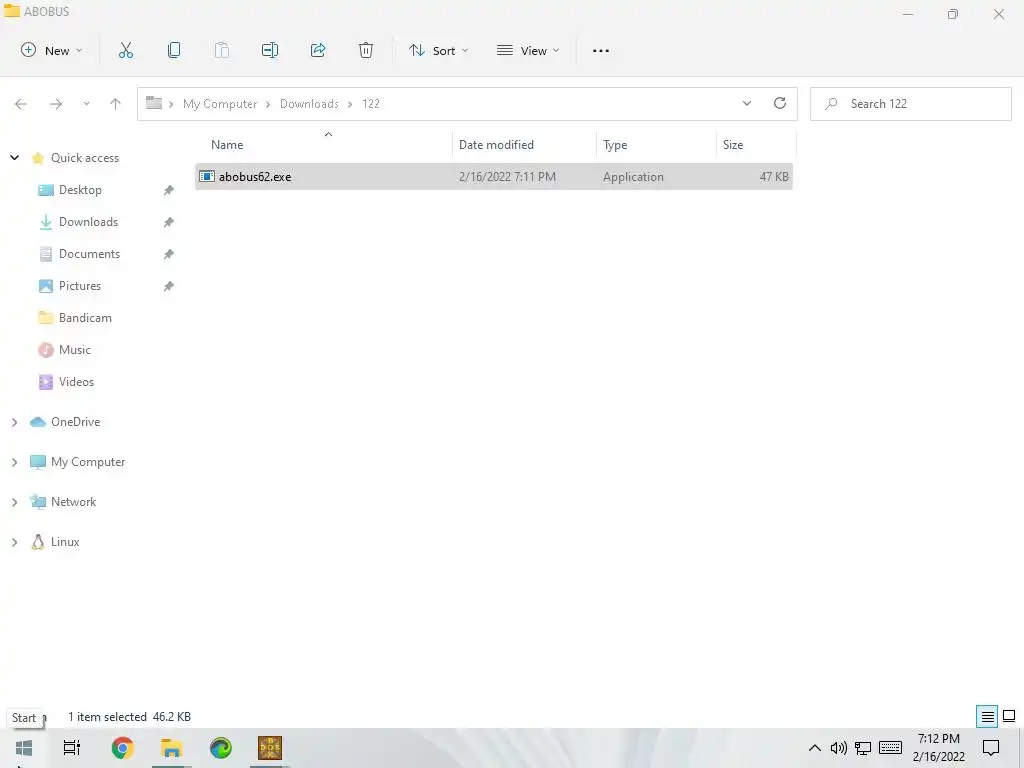Screen dimensions: 1024x768
Task: Launch Microsoft Edge from the taskbar
Action: click(x=221, y=748)
